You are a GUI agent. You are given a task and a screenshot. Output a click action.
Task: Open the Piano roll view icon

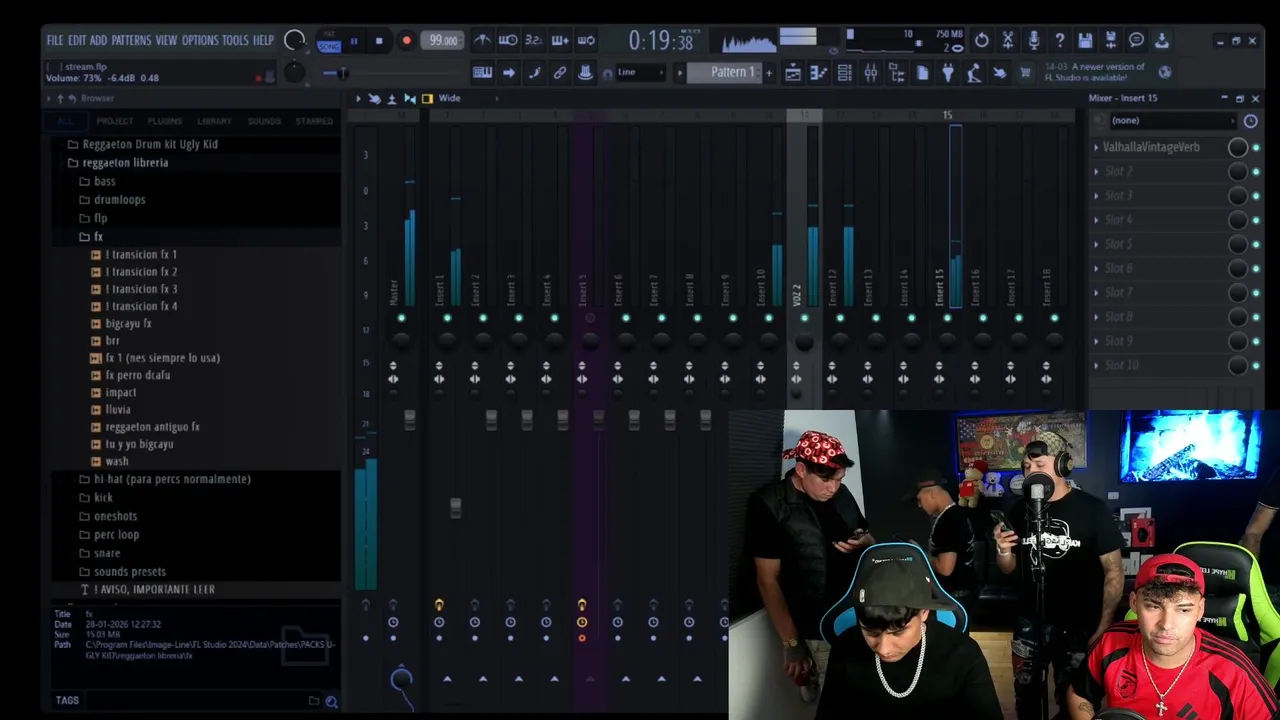click(819, 72)
